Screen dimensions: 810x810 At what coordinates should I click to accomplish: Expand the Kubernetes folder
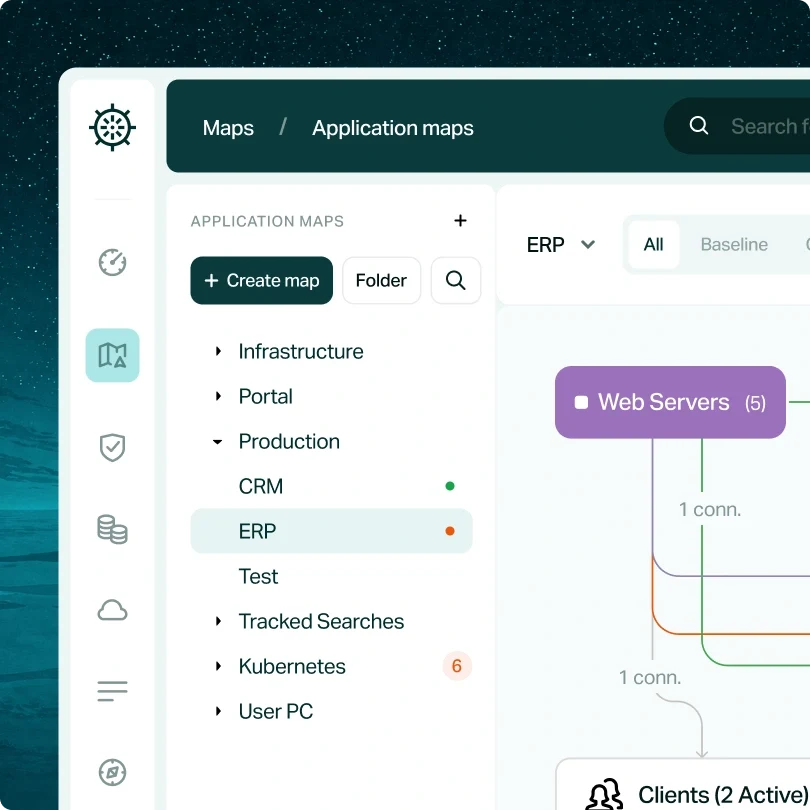(218, 666)
